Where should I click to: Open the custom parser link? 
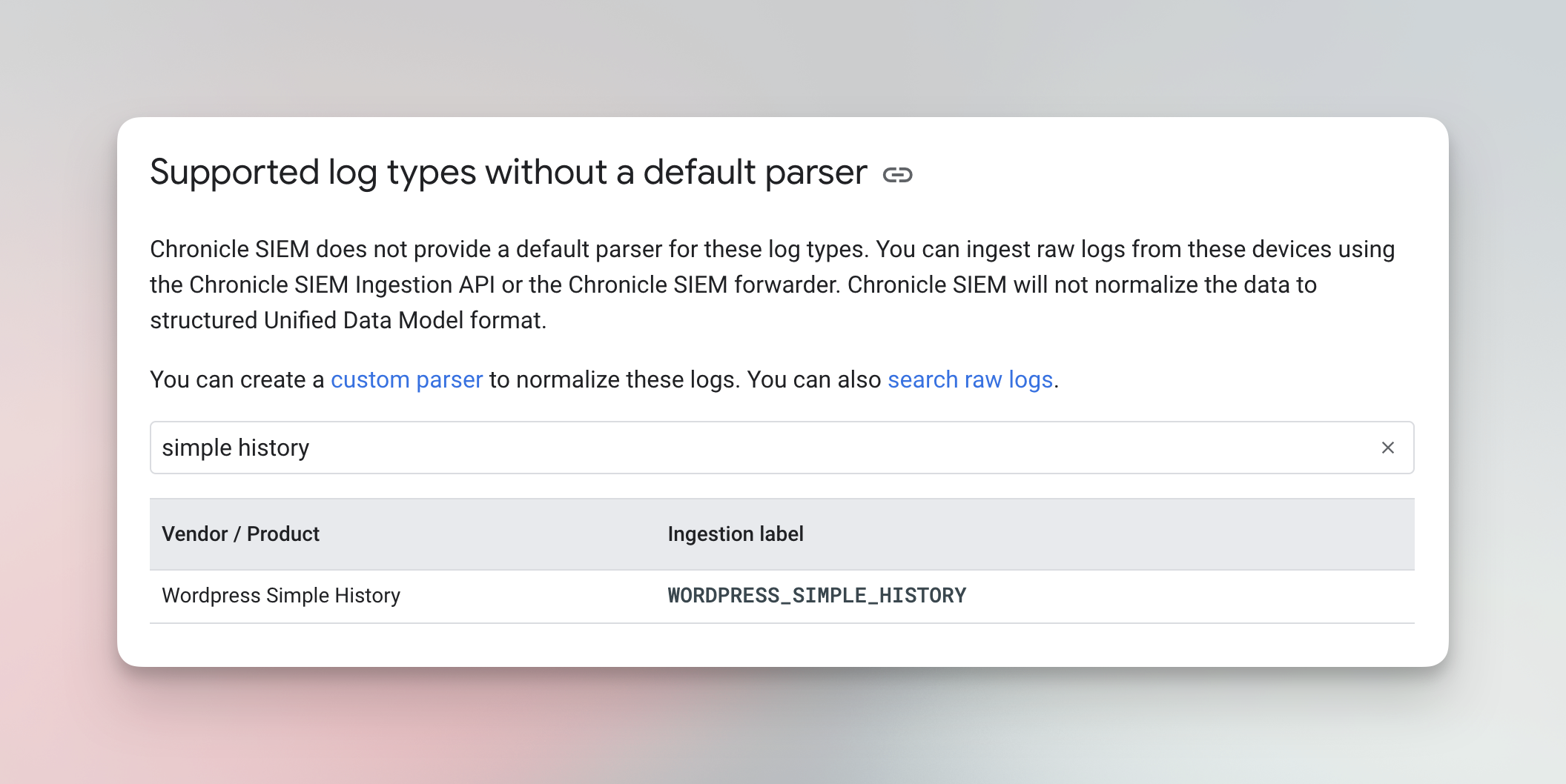(406, 379)
